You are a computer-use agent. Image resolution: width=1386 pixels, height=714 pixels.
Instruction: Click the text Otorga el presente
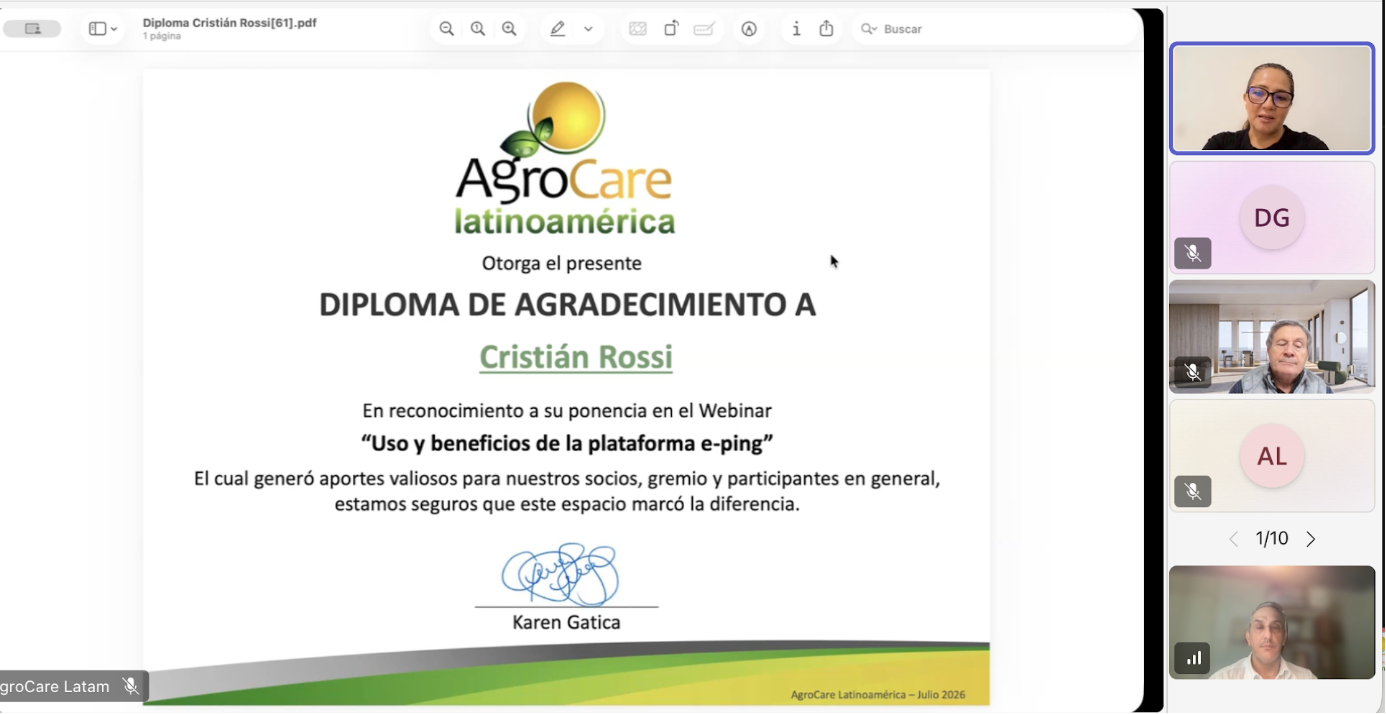pyautogui.click(x=562, y=264)
